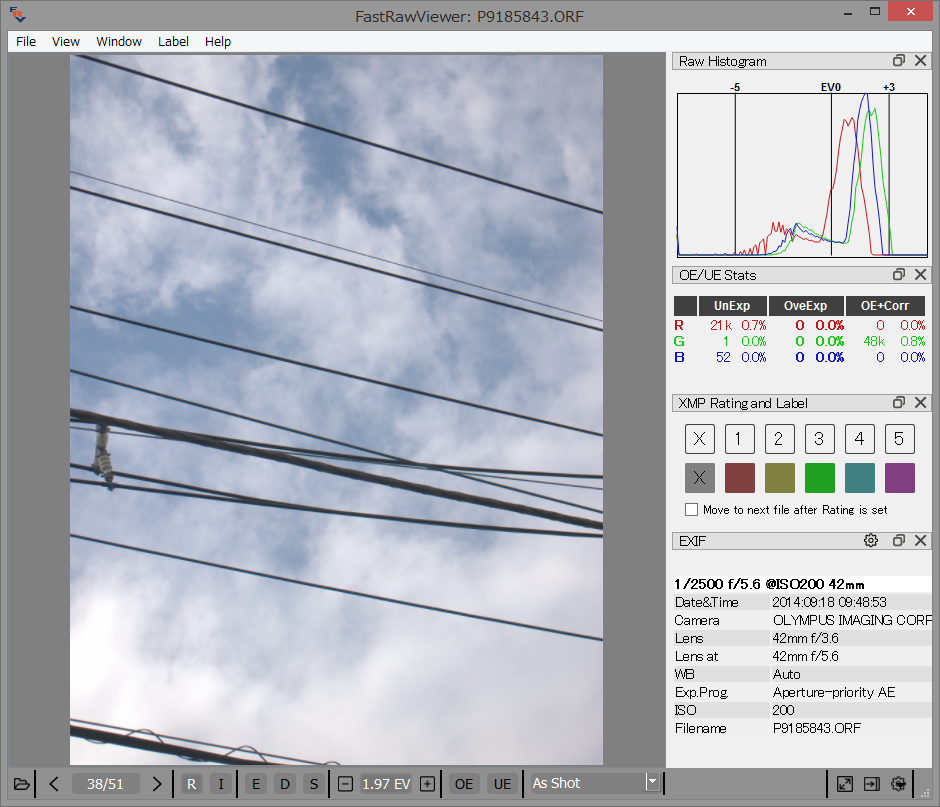
Task: Clear the rating with the X button
Action: point(699,438)
